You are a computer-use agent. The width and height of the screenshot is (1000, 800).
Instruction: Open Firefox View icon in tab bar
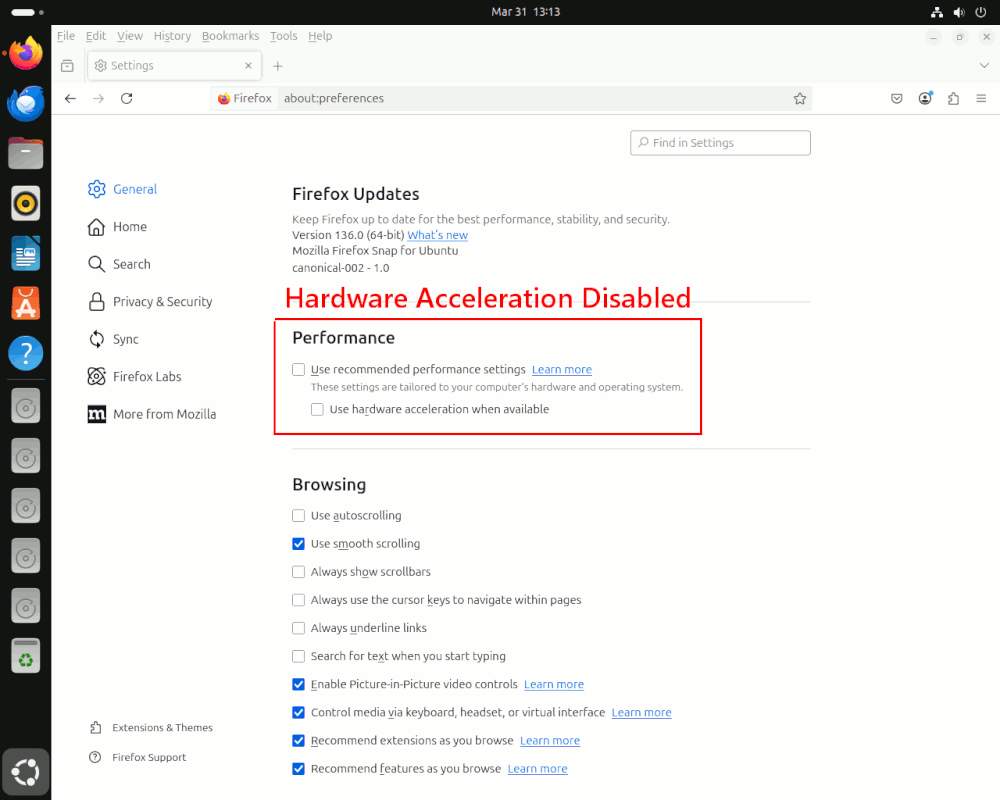click(x=67, y=66)
